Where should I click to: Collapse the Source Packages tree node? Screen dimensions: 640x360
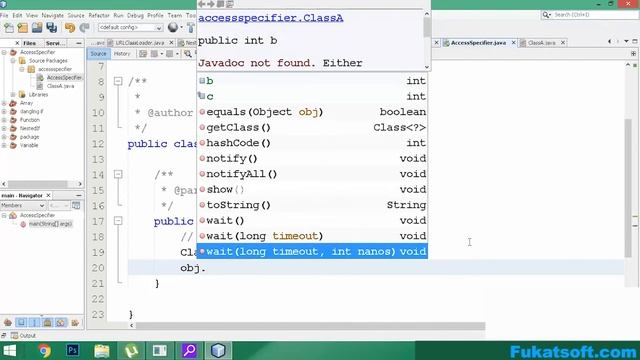click(x=13, y=60)
